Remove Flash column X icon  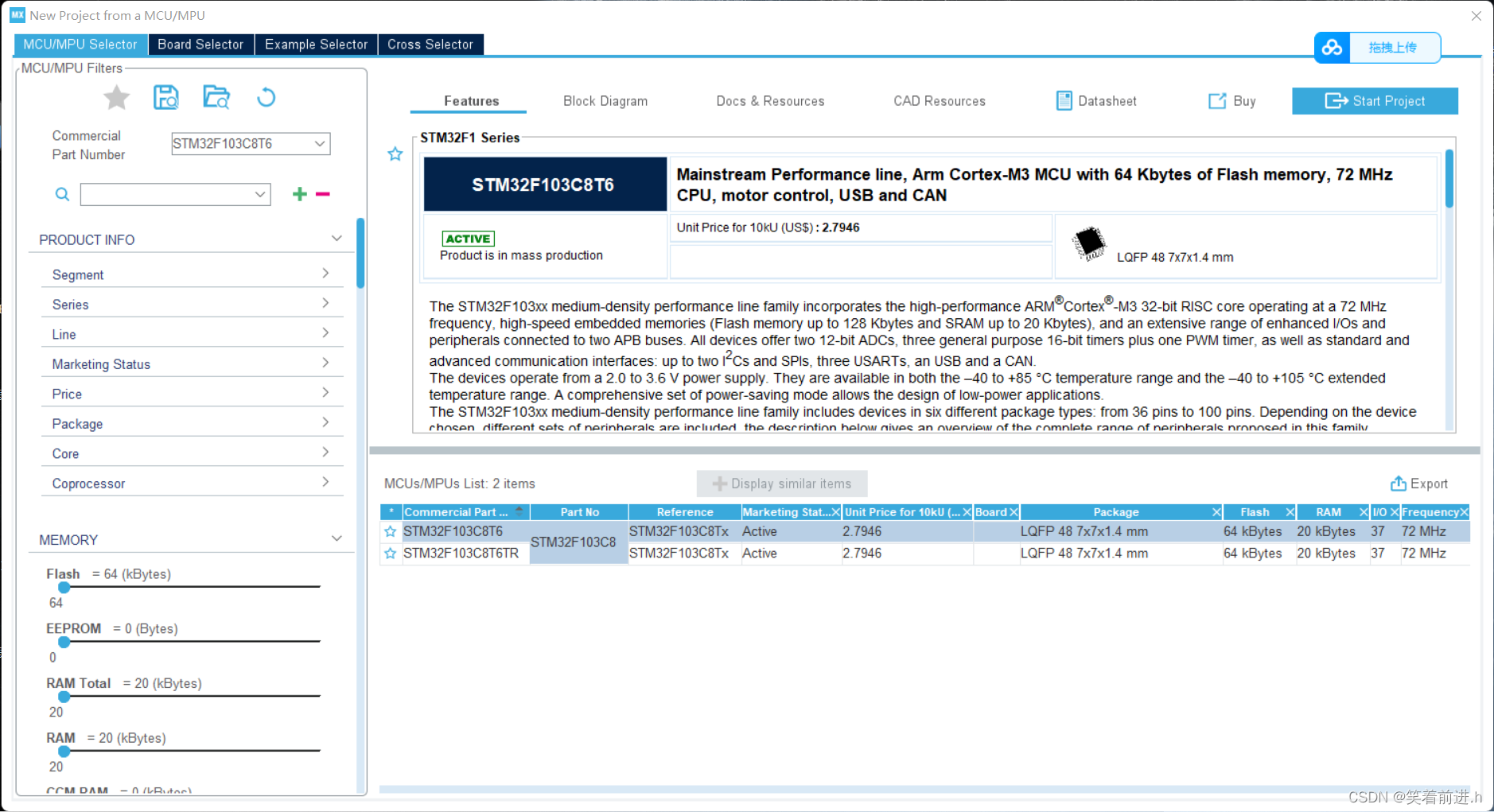(x=1290, y=512)
